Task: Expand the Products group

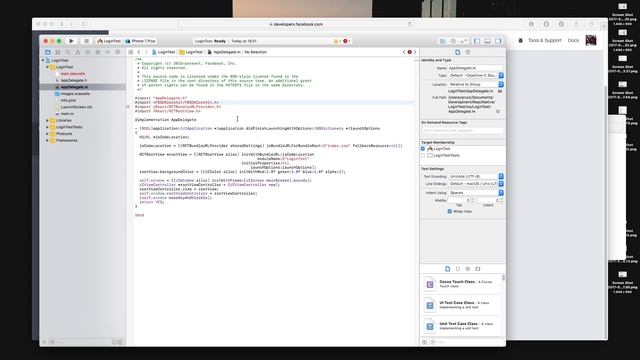Action: point(47,134)
